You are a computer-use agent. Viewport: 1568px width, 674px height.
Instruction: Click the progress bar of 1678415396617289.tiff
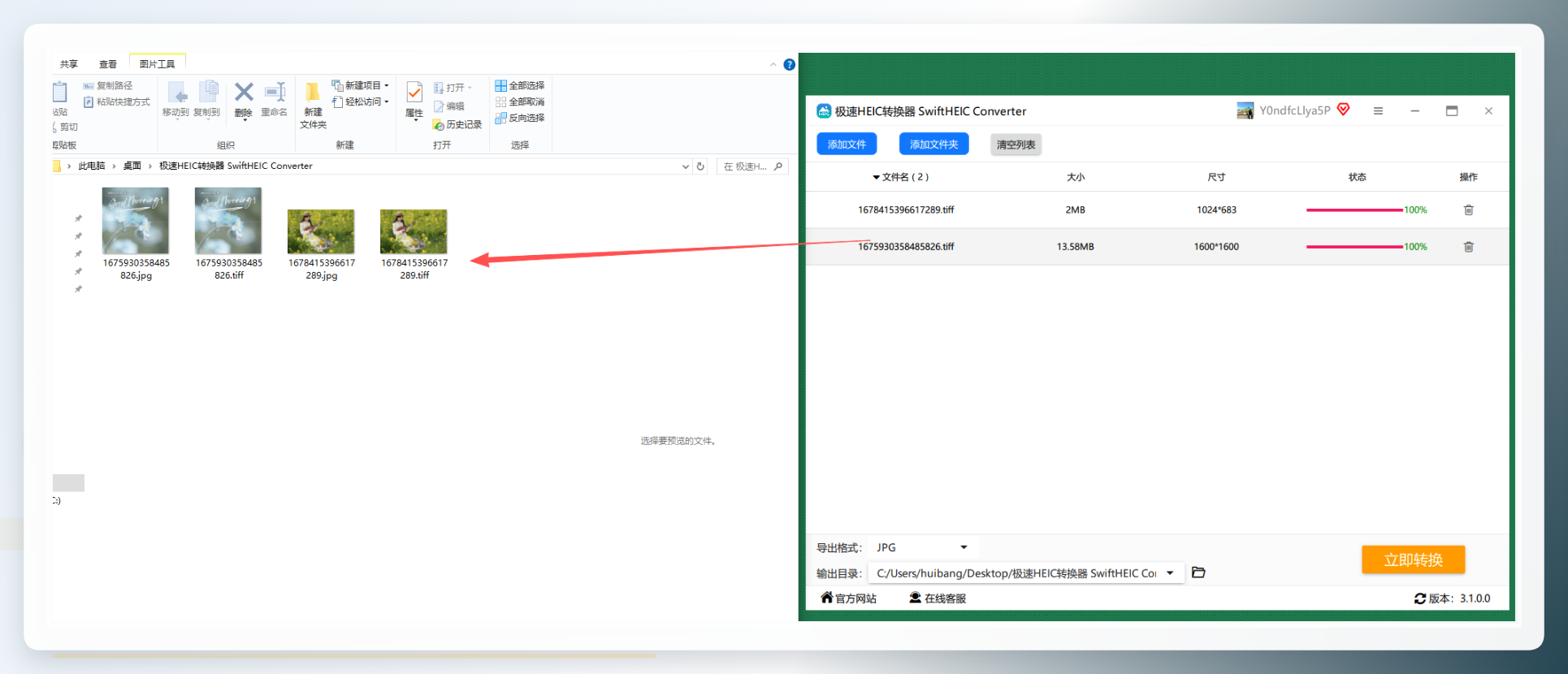[x=1355, y=210]
